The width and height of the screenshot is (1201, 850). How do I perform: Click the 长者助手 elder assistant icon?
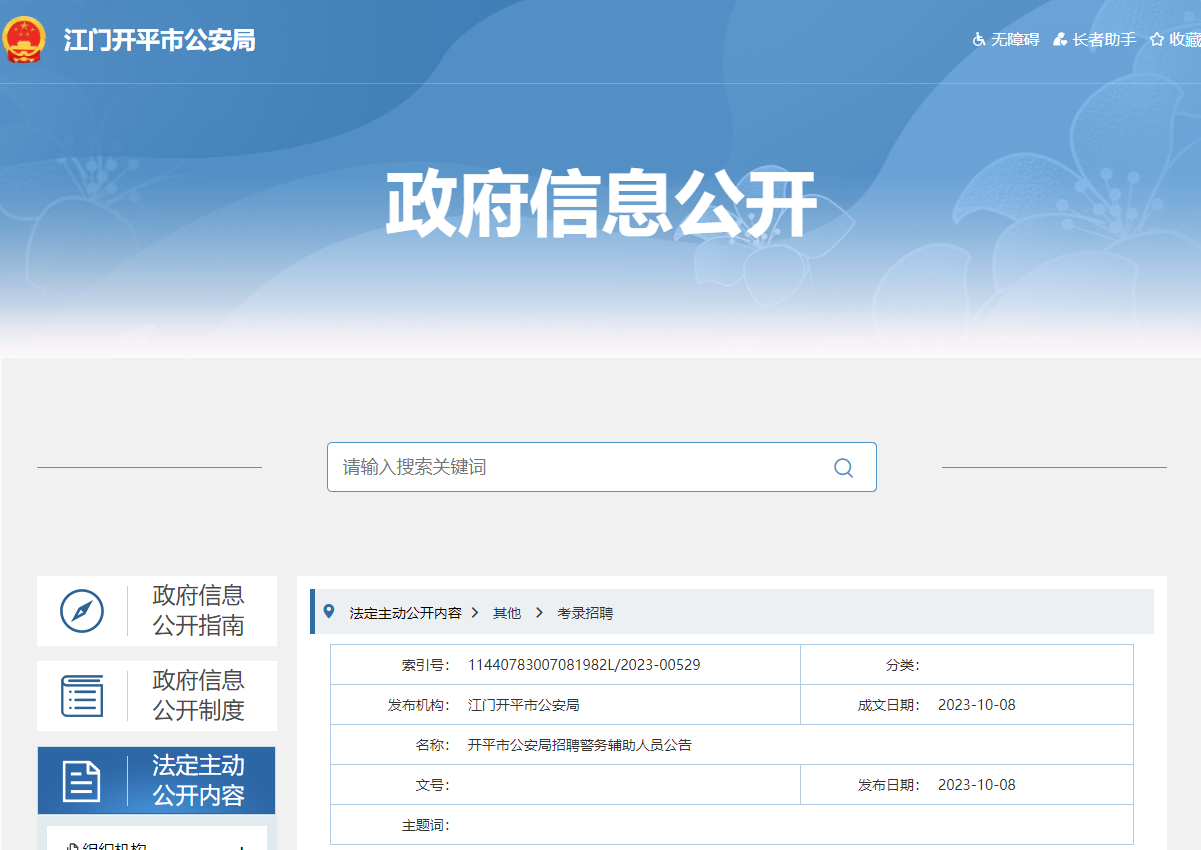click(1060, 40)
